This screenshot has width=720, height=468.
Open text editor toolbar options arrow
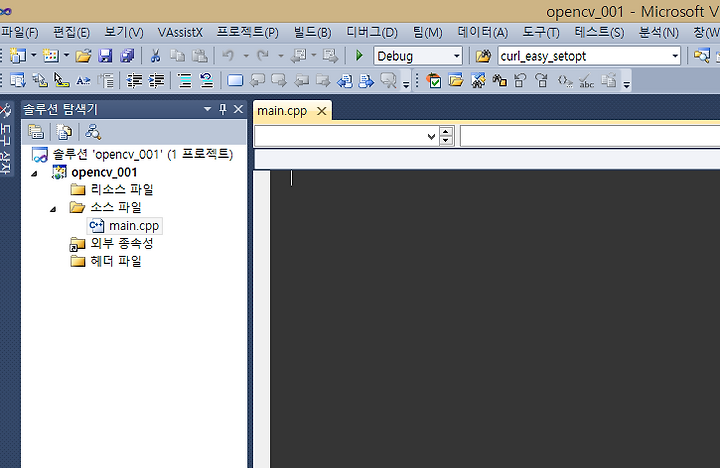pos(406,84)
